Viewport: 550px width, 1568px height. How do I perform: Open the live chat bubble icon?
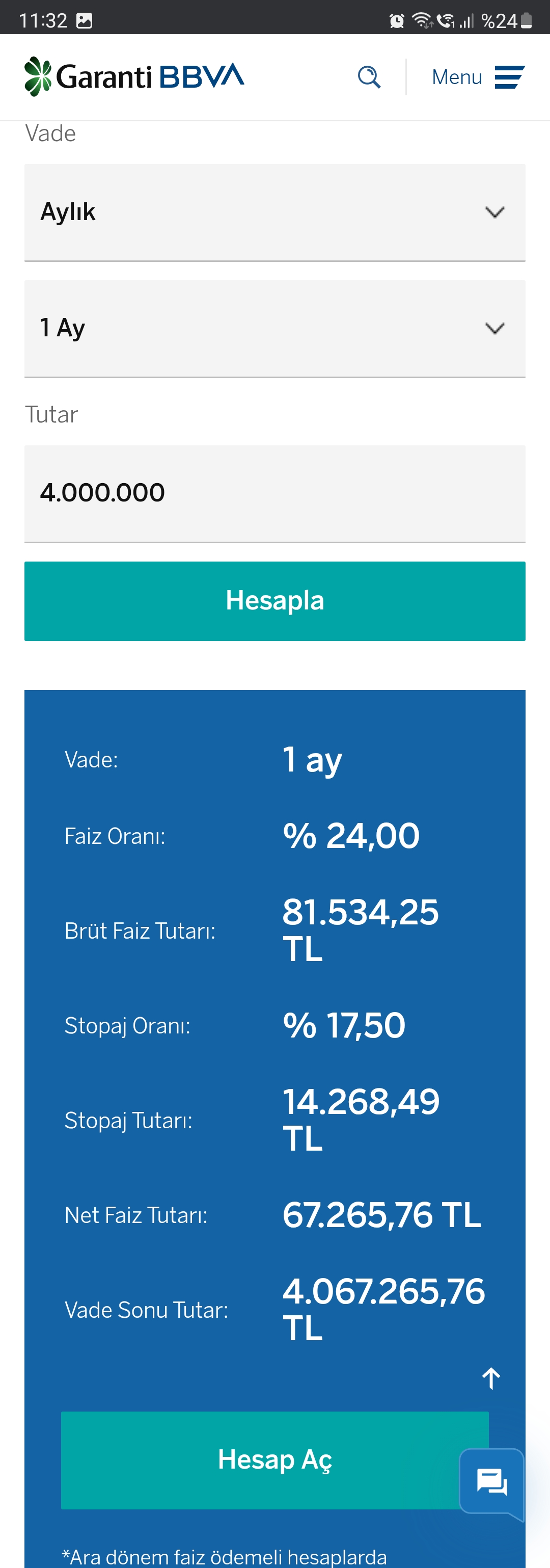point(491,1482)
